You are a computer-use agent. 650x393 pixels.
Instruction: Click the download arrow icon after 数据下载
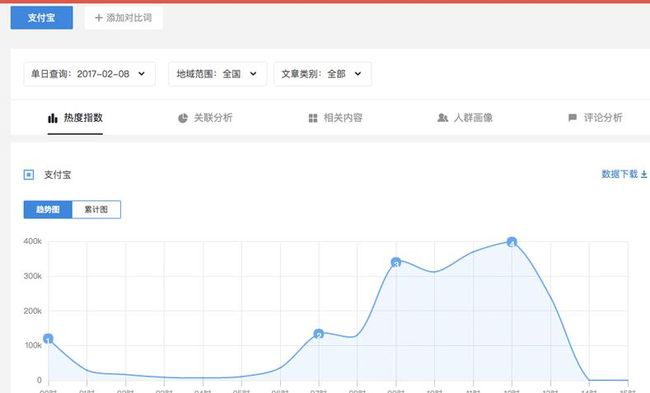(644, 174)
